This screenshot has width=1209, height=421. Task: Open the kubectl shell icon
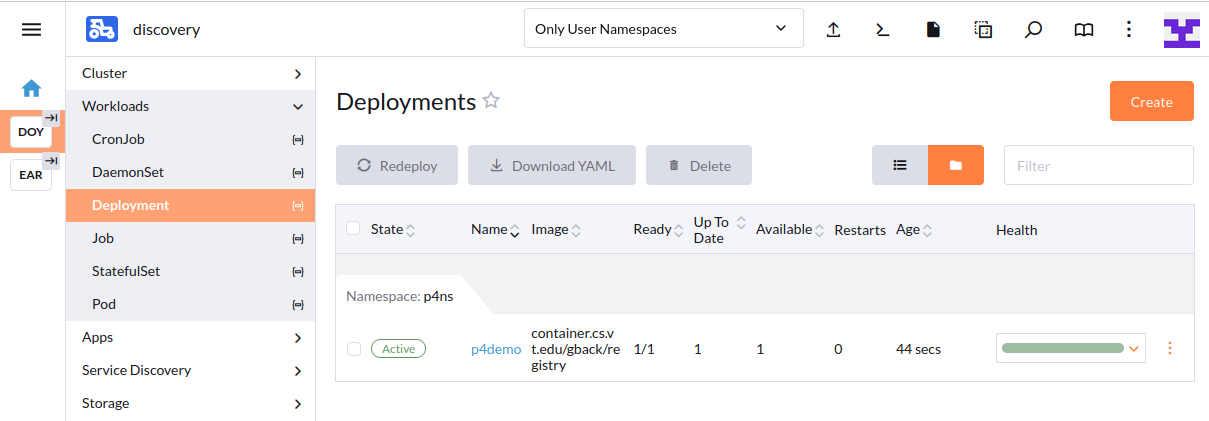coord(882,30)
